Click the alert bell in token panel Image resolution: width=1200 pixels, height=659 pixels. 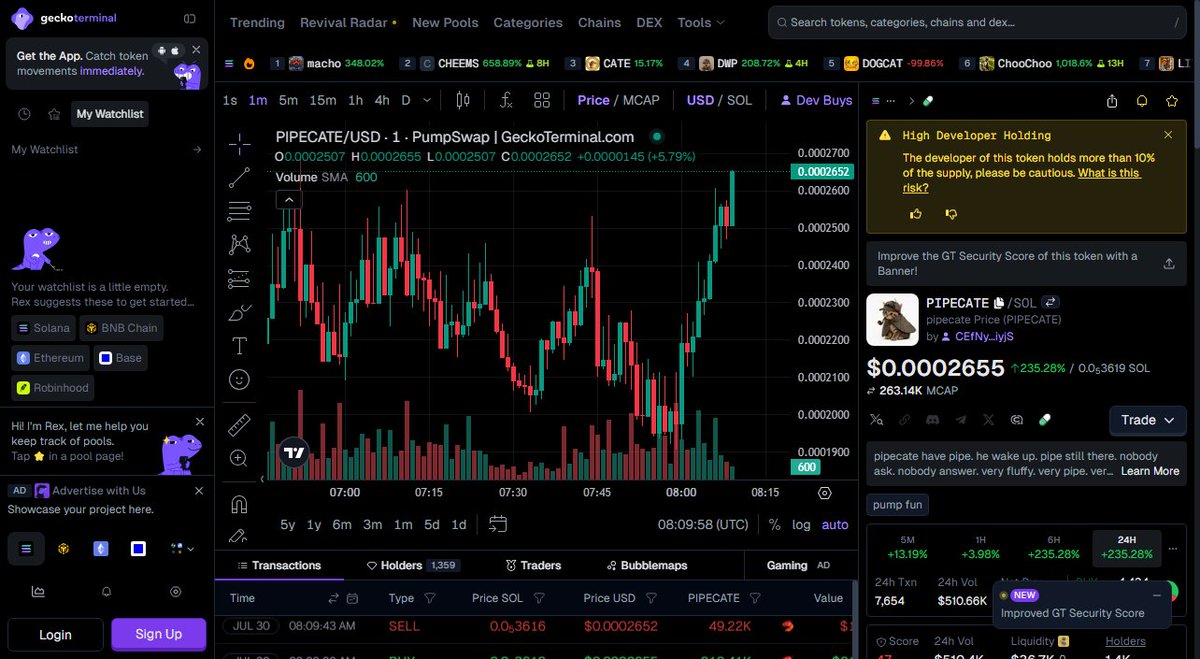[1142, 101]
